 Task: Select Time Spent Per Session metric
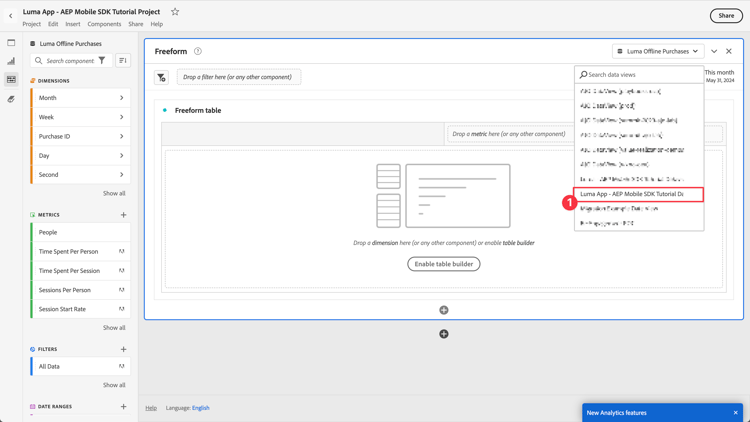(x=80, y=271)
